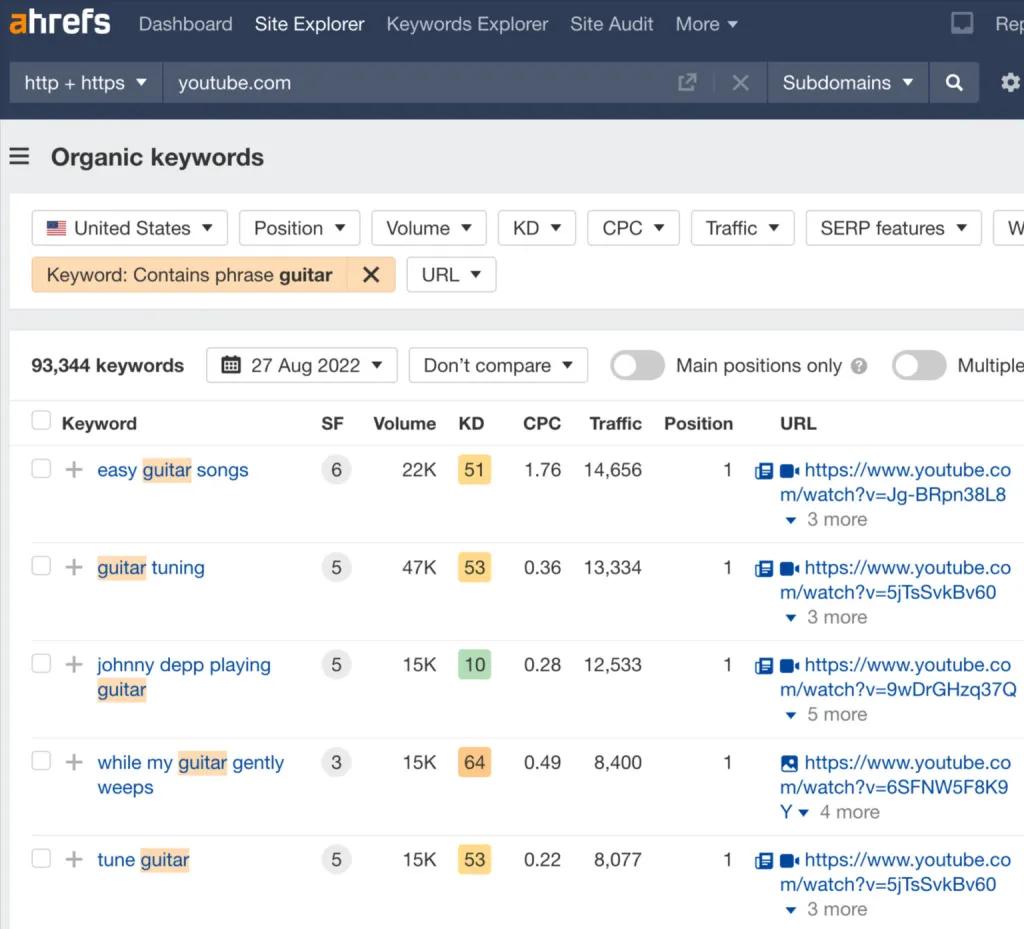Tick the checkbox for johnny depp playing guitar

[x=41, y=664]
